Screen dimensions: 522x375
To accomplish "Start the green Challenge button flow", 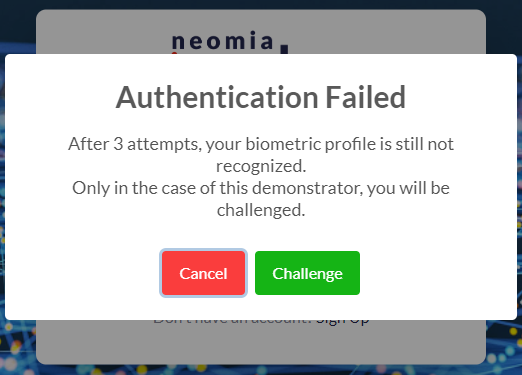I will click(307, 273).
